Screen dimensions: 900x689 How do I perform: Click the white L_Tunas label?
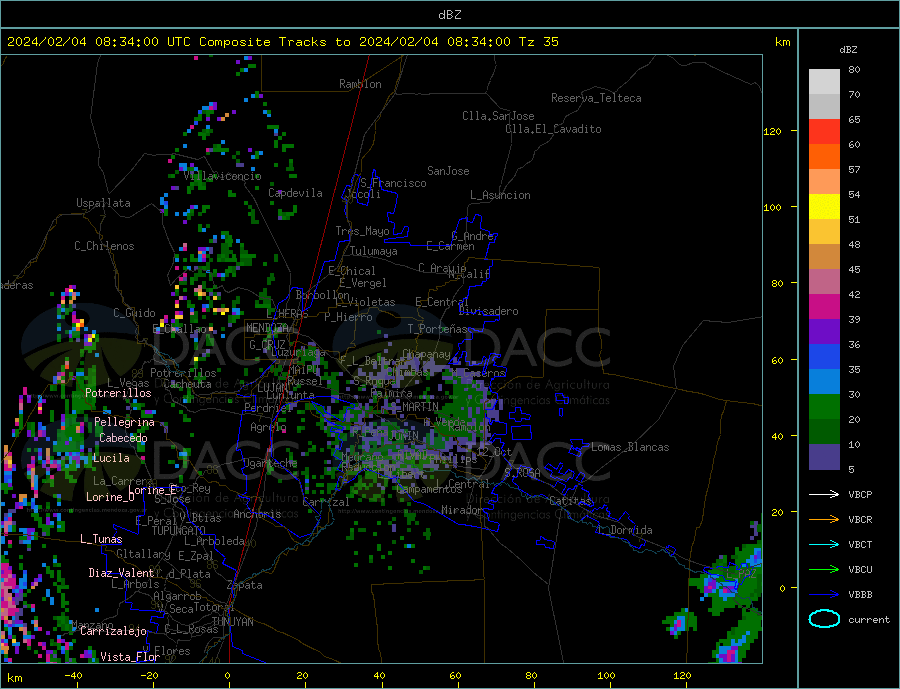pyautogui.click(x=101, y=539)
